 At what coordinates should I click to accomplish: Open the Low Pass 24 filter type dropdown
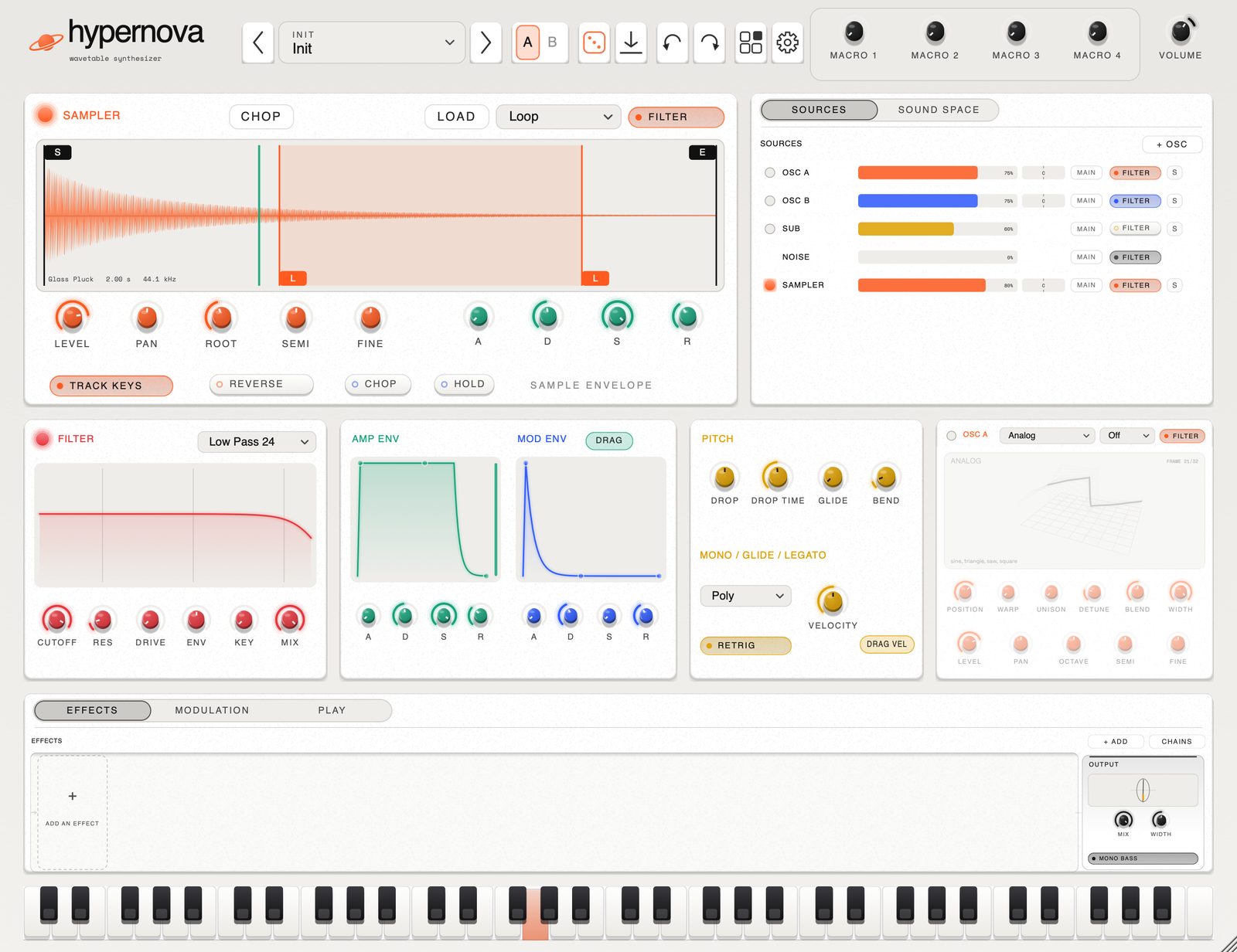tap(257, 442)
